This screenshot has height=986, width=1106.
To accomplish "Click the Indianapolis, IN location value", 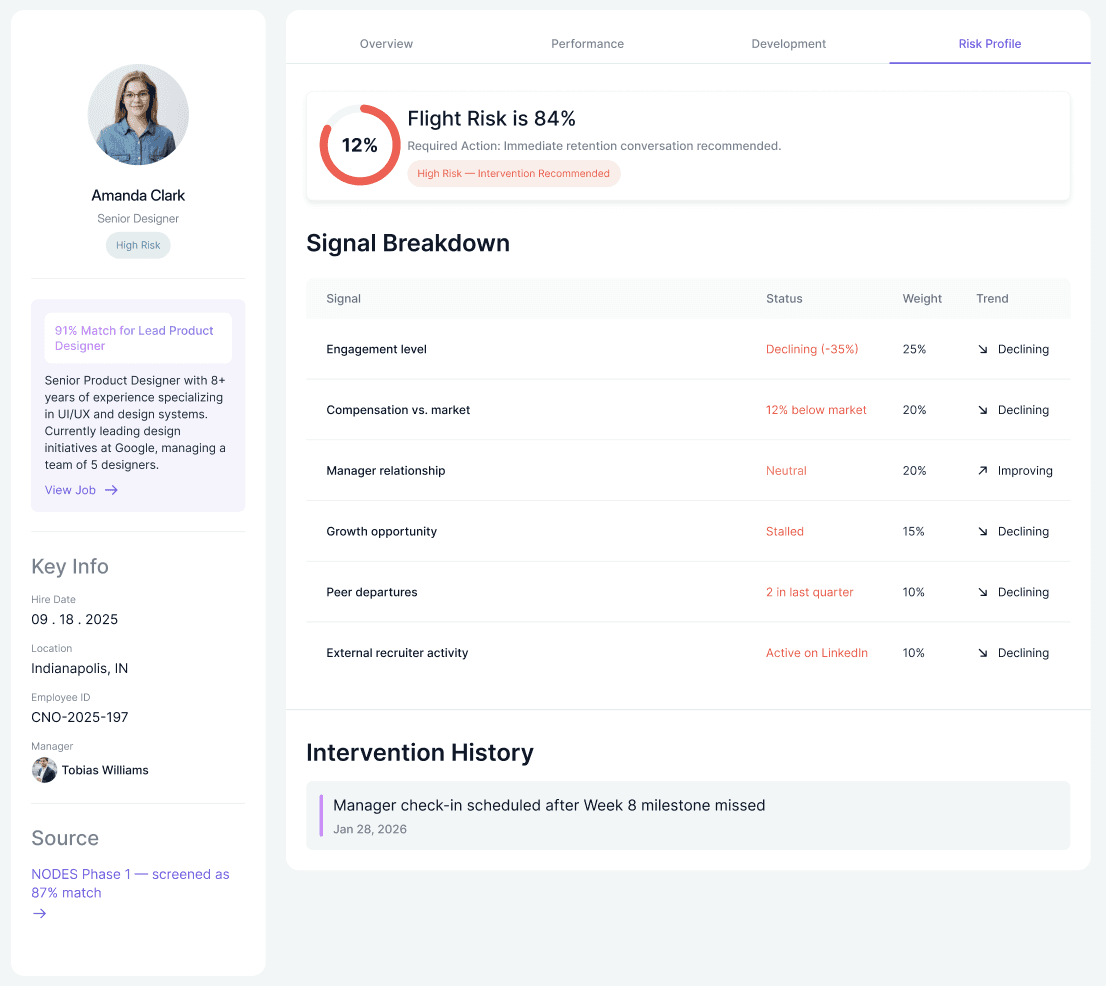I will click(x=80, y=668).
